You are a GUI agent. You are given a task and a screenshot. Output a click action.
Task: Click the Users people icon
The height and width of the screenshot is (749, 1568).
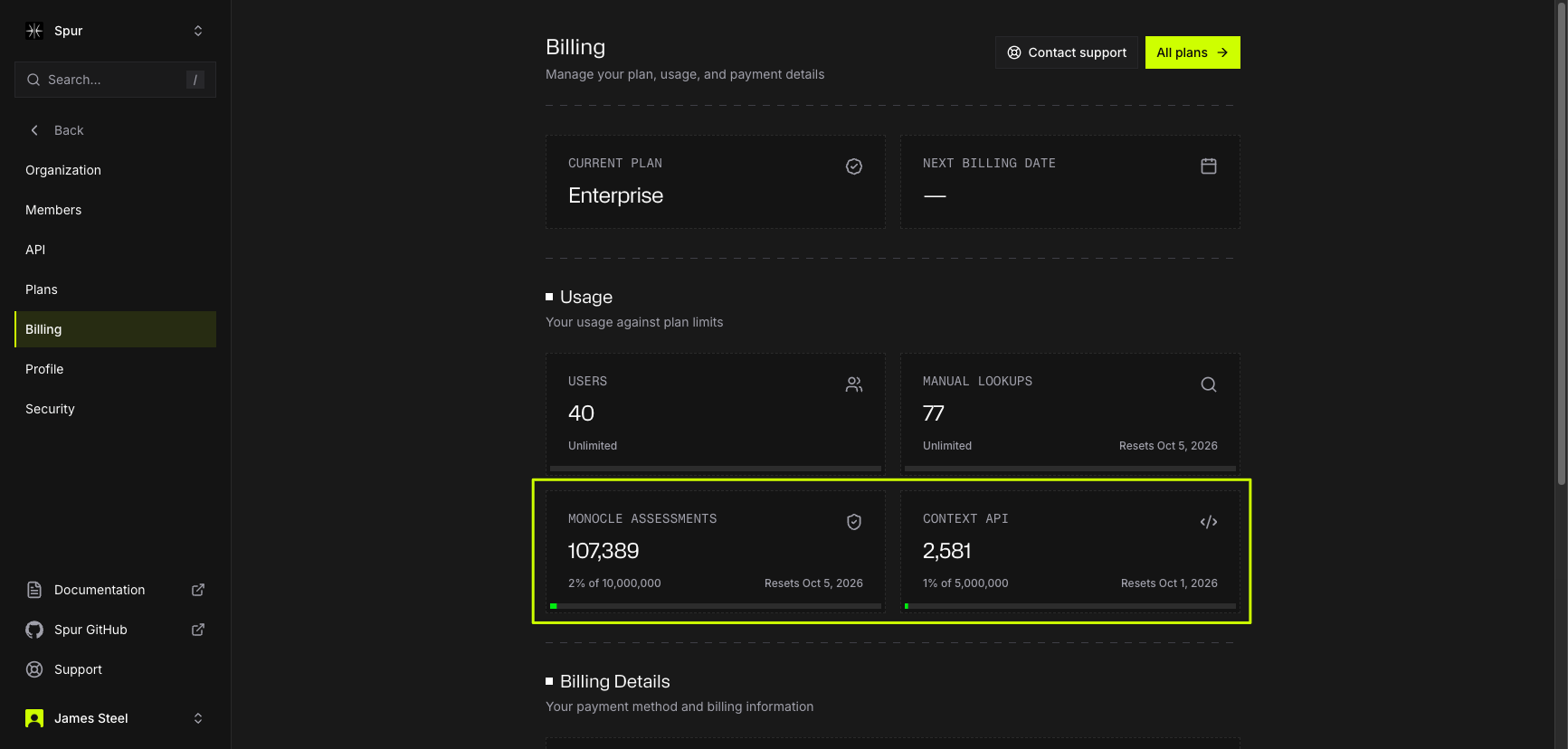click(x=854, y=384)
